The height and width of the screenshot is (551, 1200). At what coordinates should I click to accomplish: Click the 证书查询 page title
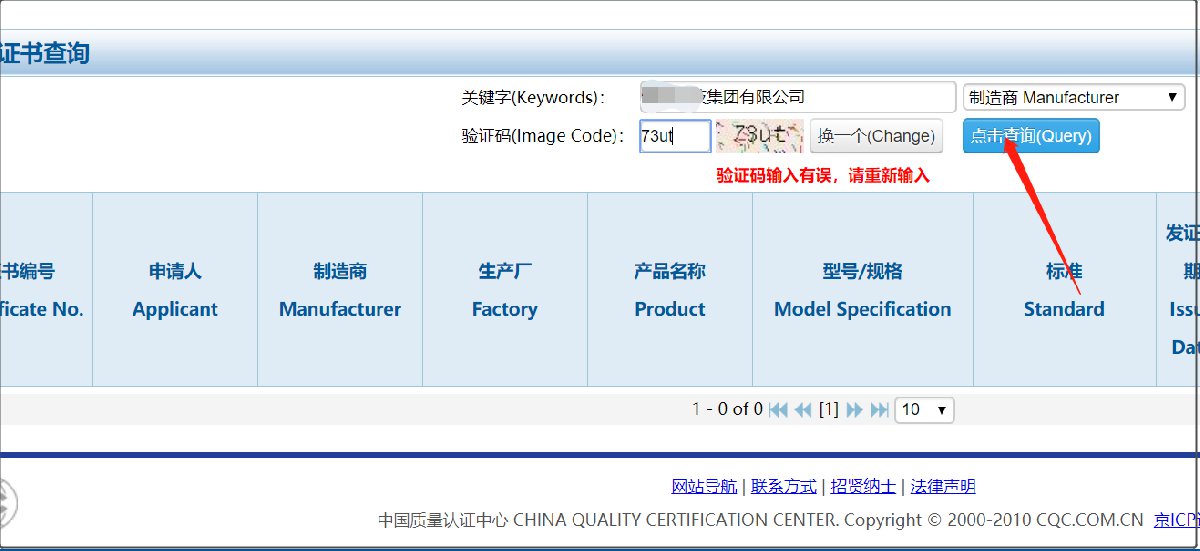point(45,52)
